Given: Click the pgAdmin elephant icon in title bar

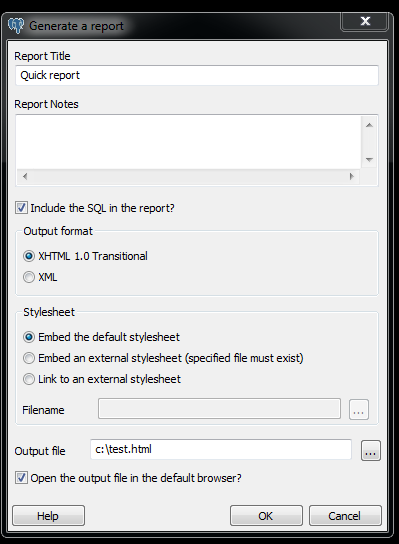Looking at the screenshot, I should (x=16, y=25).
